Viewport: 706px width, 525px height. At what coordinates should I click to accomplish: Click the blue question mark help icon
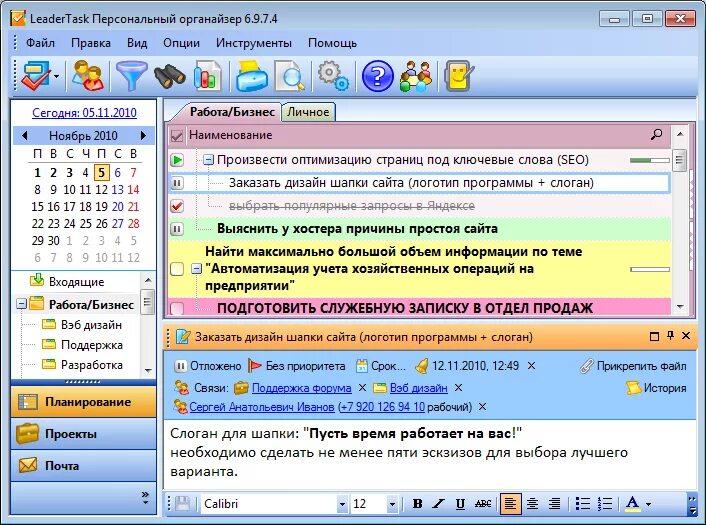click(377, 76)
